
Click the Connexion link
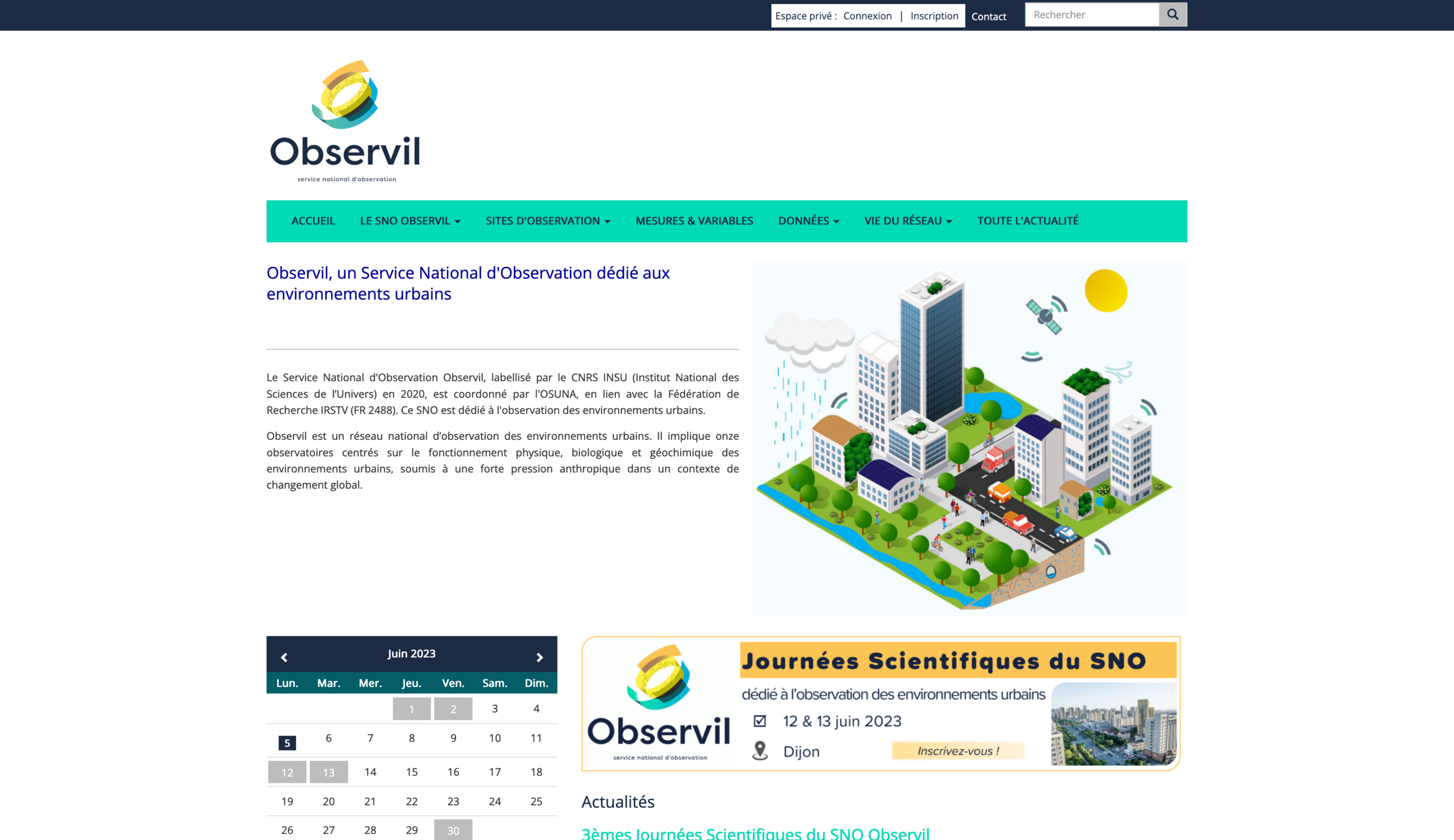(867, 16)
